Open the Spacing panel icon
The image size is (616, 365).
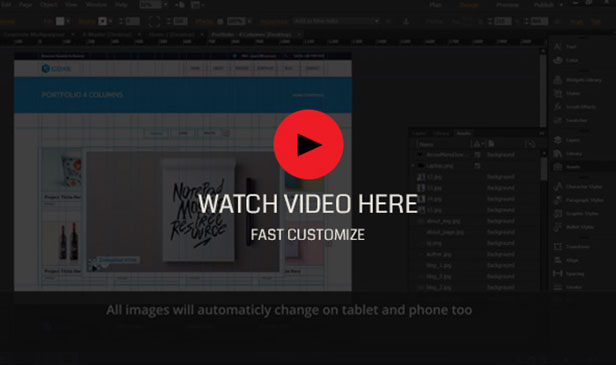[x=557, y=273]
